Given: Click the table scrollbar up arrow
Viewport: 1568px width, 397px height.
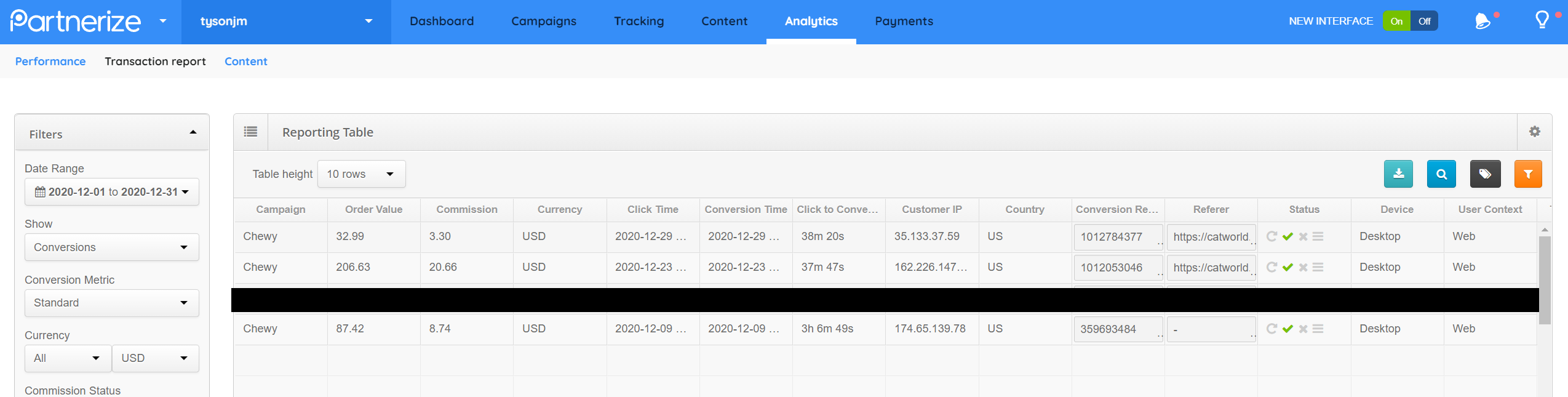Looking at the screenshot, I should click(x=1545, y=230).
